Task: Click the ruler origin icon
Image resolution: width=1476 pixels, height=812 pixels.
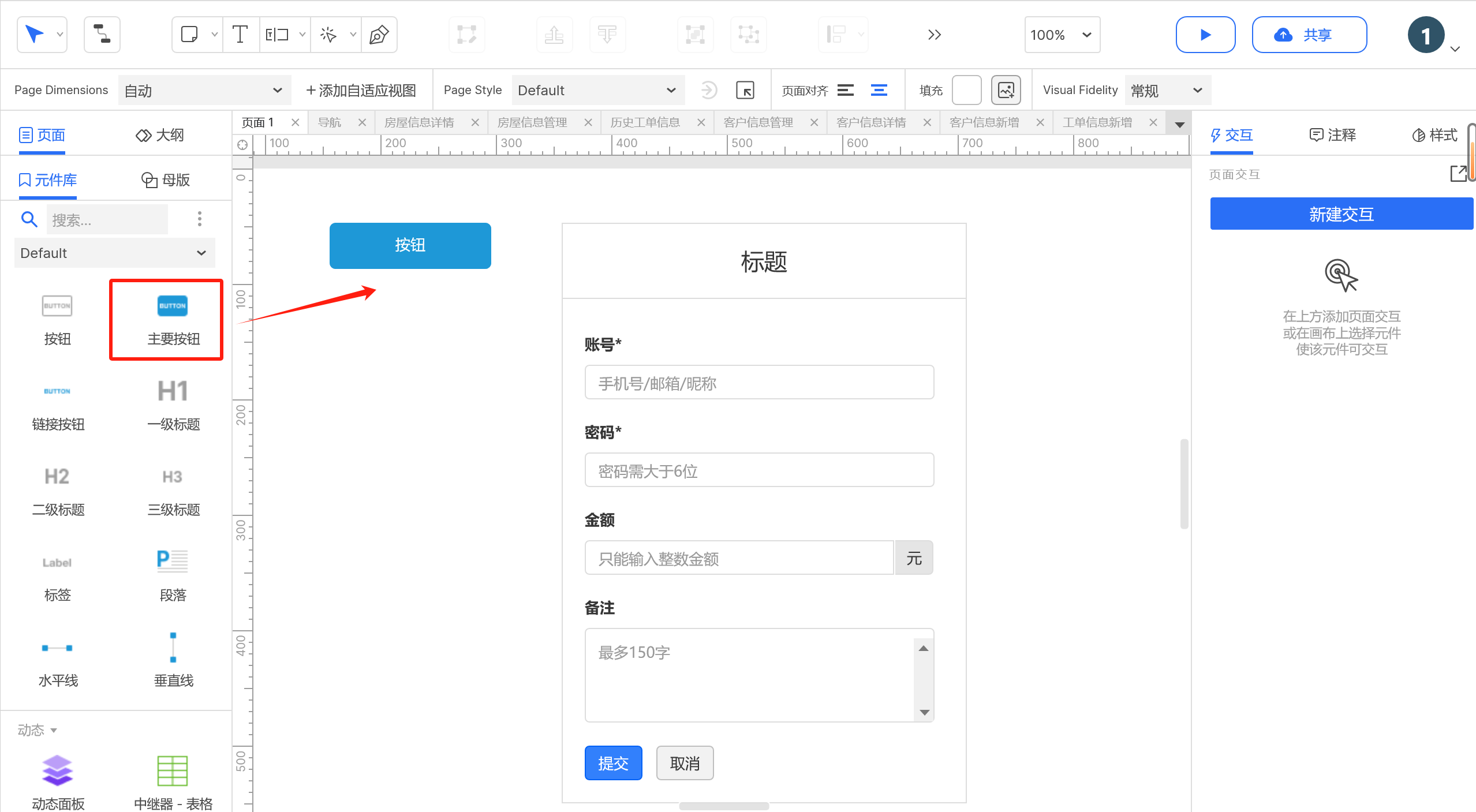Action: [x=242, y=144]
